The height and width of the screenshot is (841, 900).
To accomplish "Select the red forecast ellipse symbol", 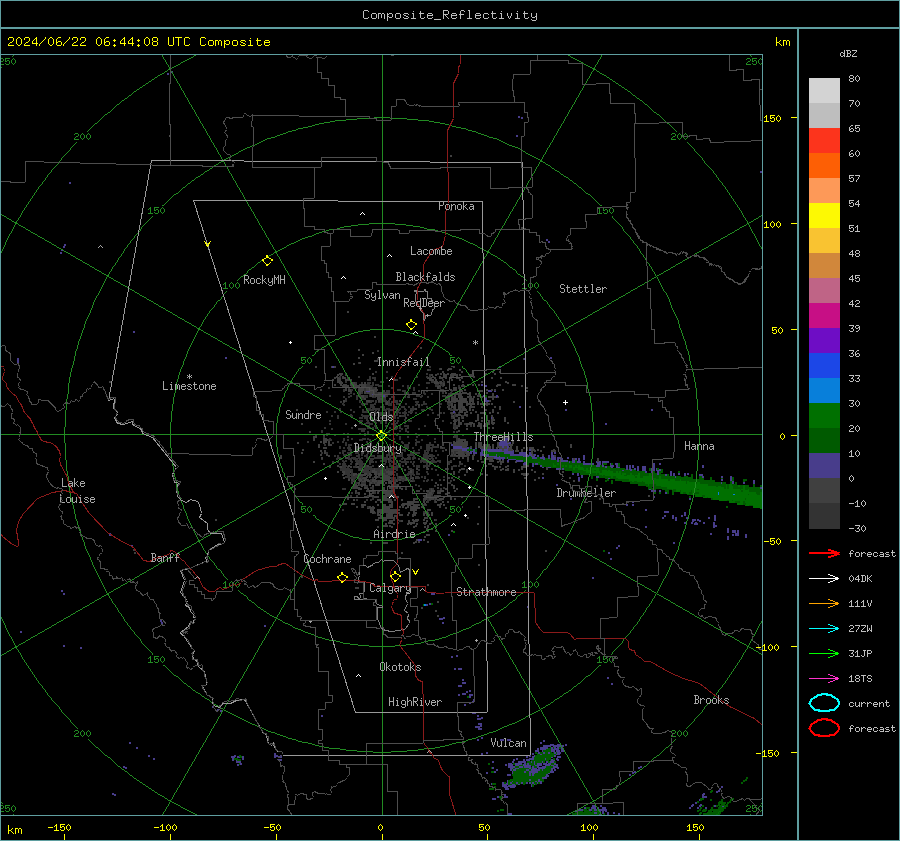I will tap(824, 728).
